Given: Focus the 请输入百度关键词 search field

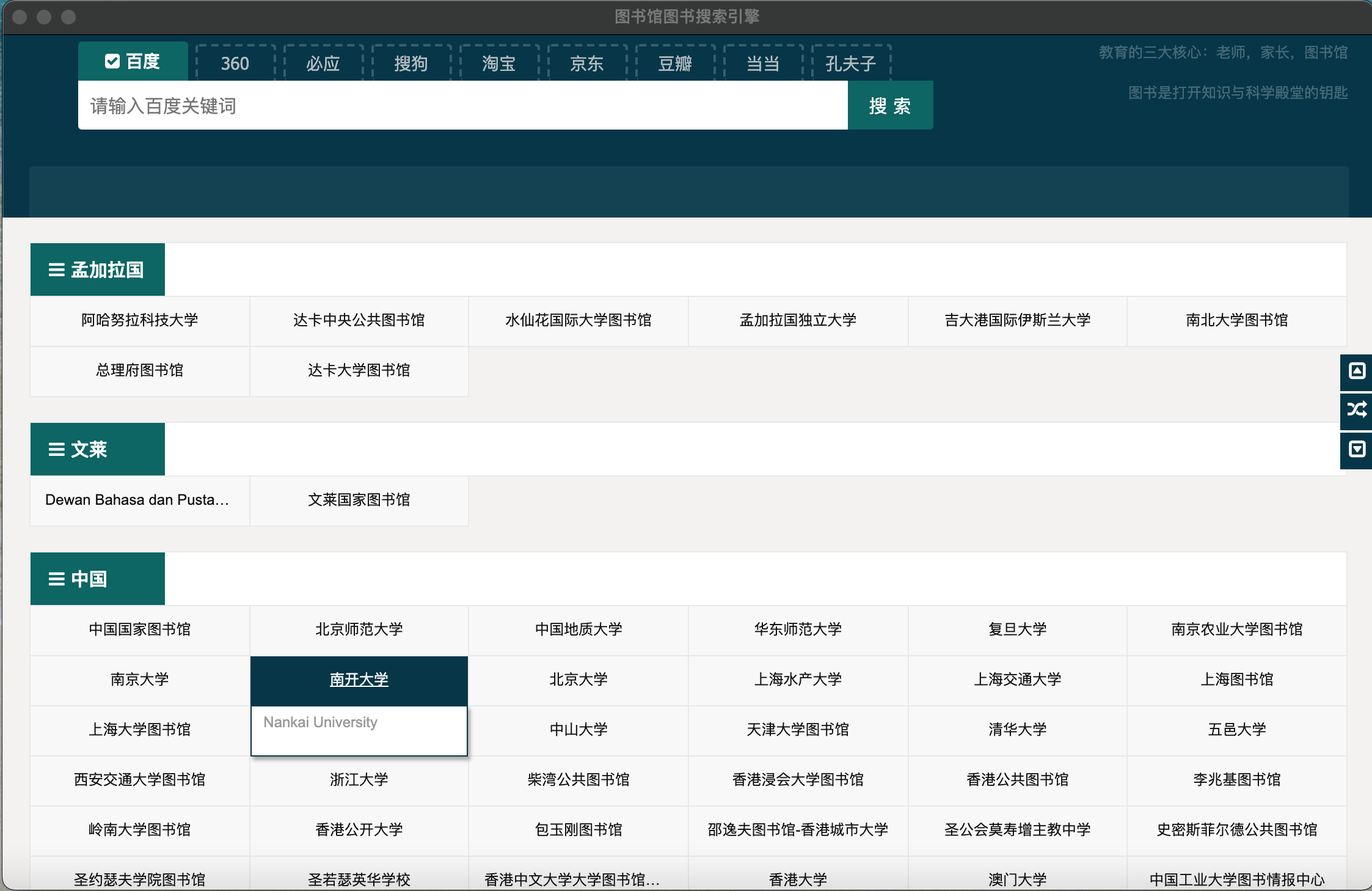Looking at the screenshot, I should click(462, 106).
